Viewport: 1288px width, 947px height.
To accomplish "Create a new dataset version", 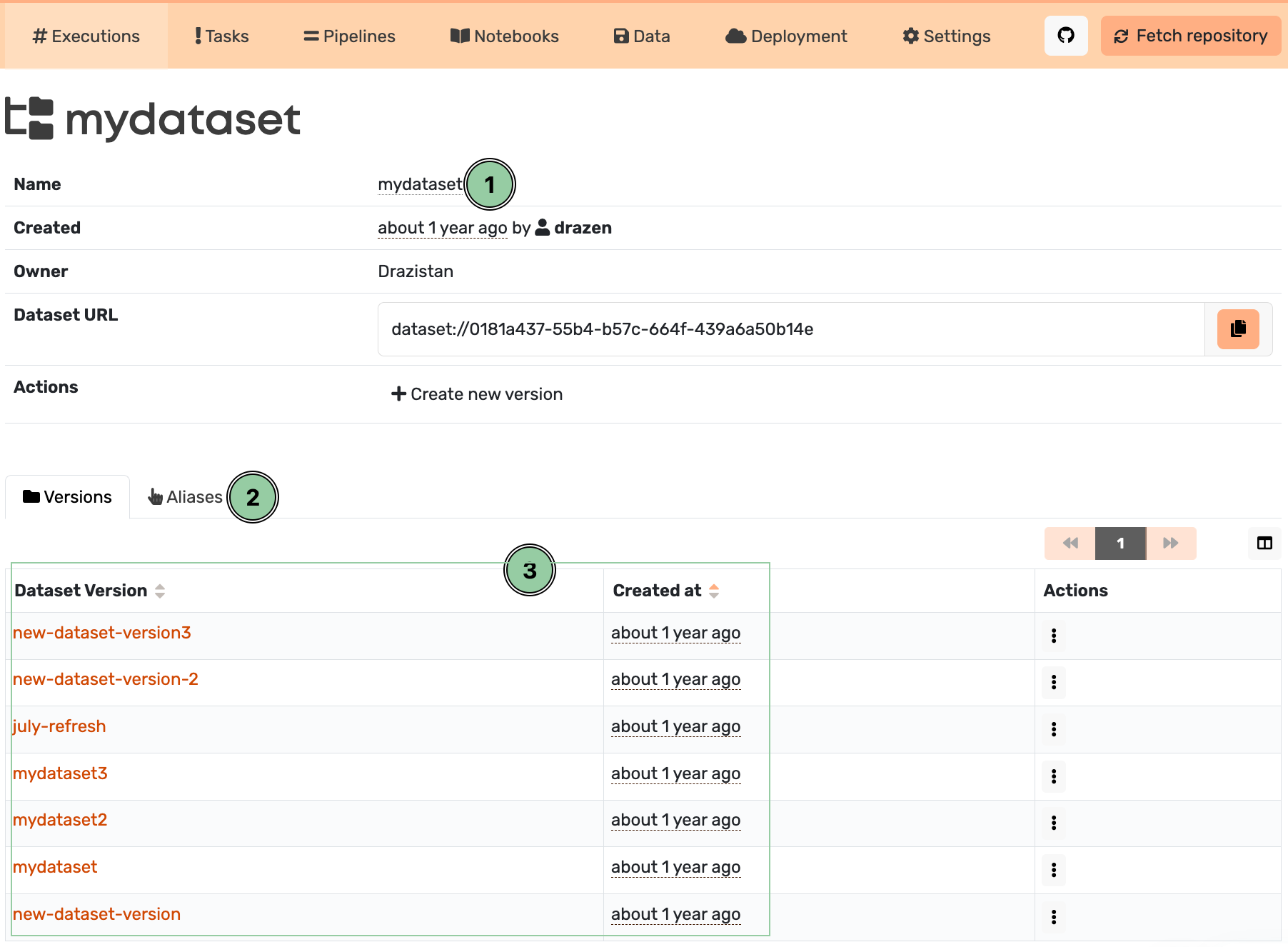I will (x=477, y=394).
